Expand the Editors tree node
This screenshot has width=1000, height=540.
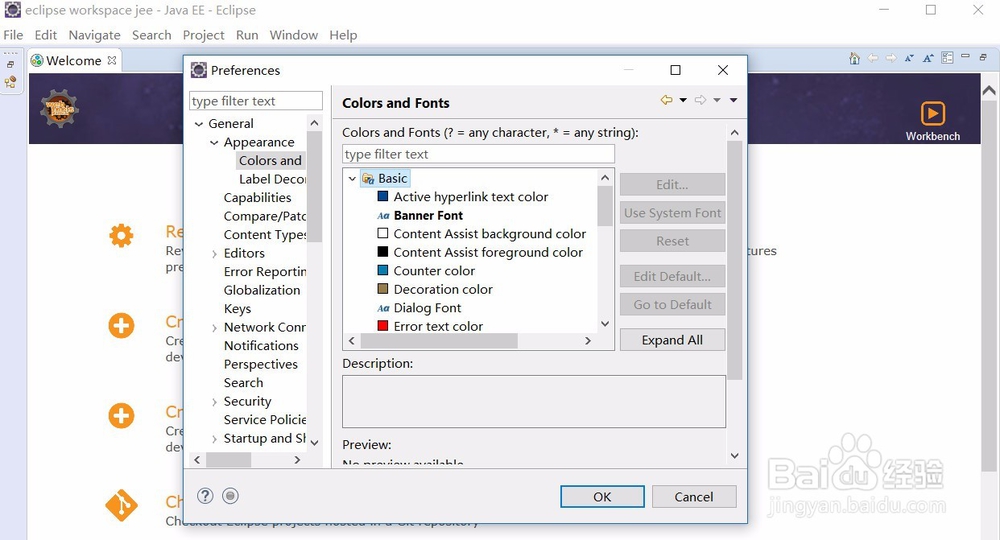[214, 254]
